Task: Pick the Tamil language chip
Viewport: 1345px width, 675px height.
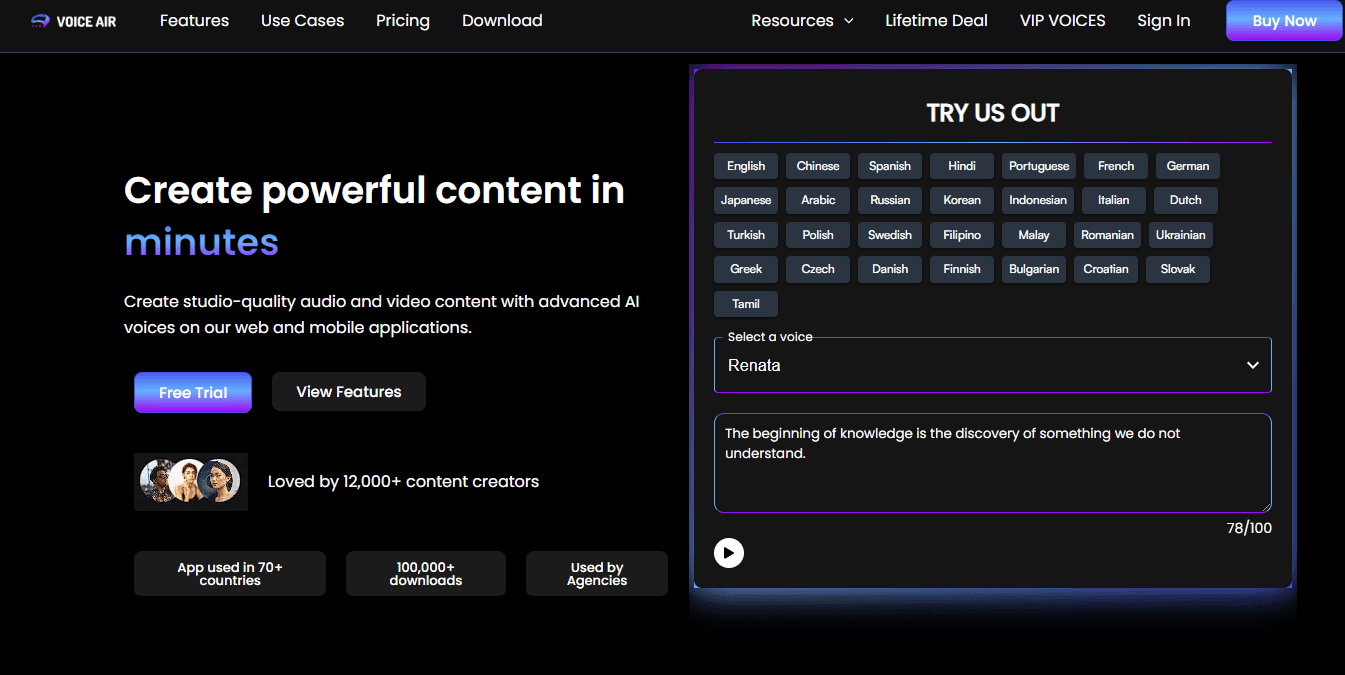Action: pyautogui.click(x=746, y=304)
